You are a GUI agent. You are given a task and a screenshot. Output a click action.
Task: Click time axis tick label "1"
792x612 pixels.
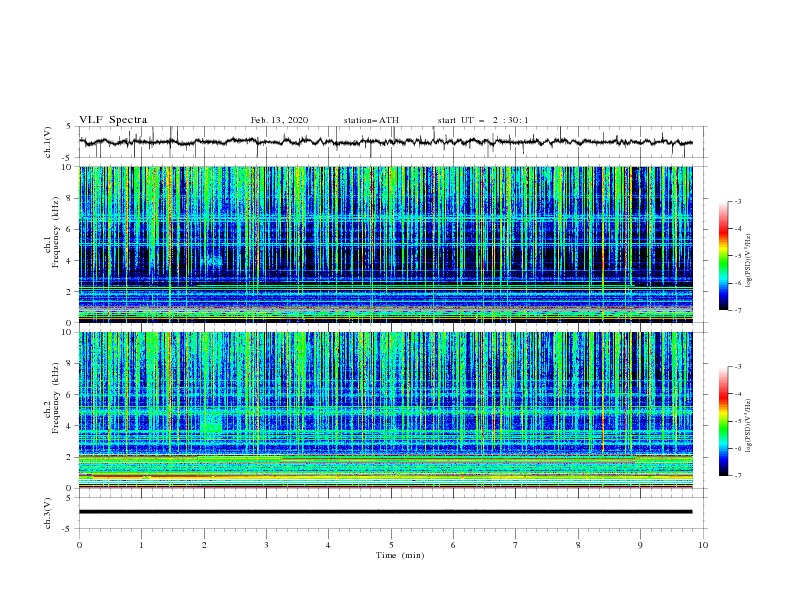point(141,545)
